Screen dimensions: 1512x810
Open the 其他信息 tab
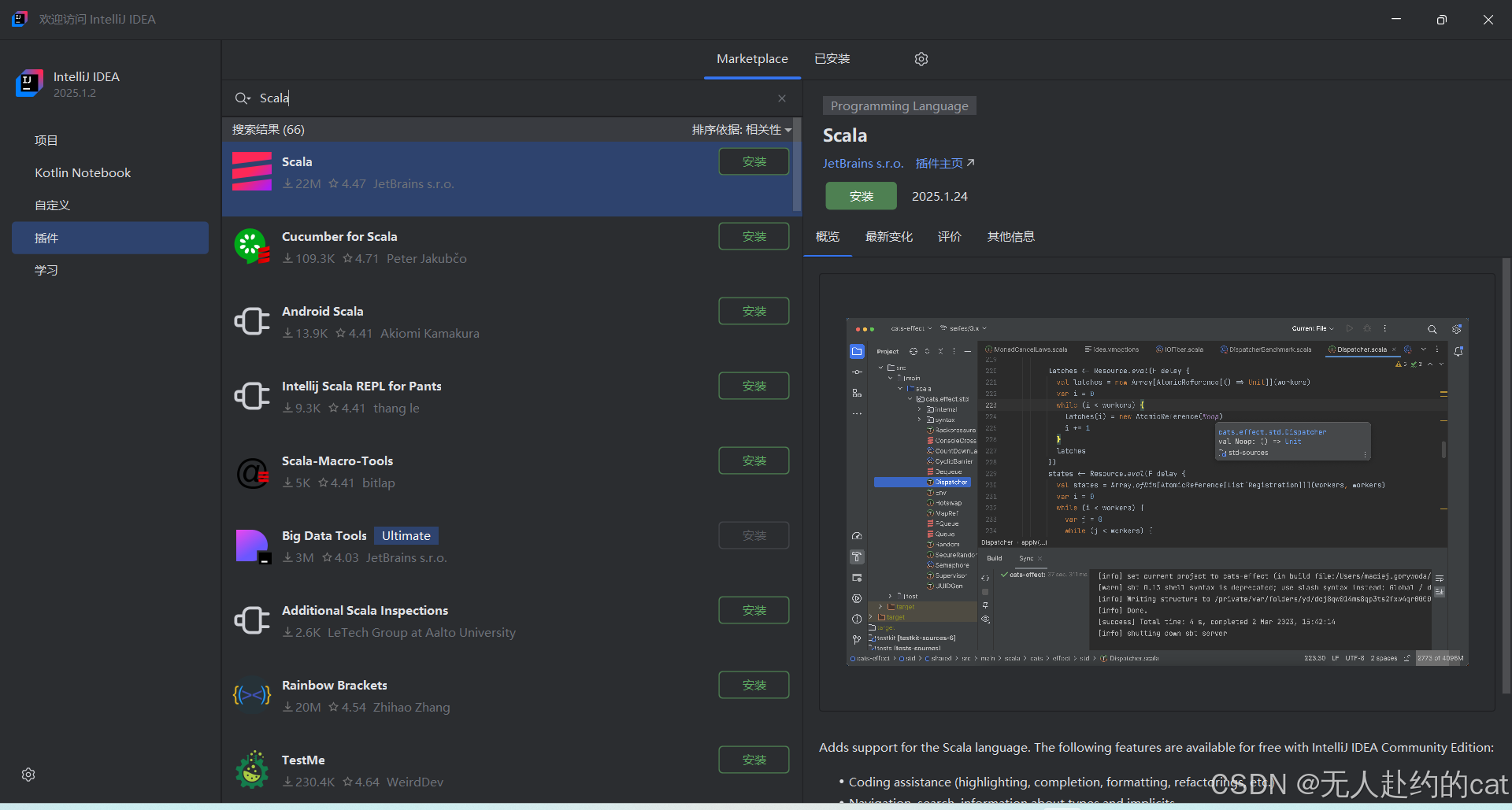(1011, 237)
